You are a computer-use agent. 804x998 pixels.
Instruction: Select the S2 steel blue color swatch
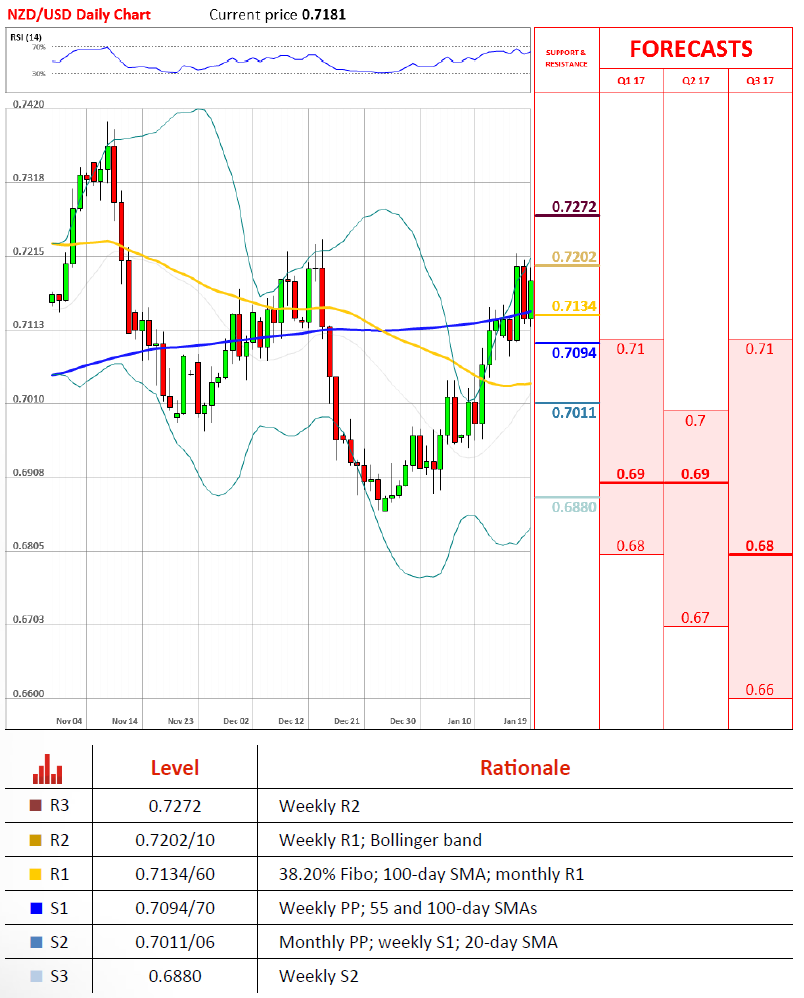tap(36, 942)
